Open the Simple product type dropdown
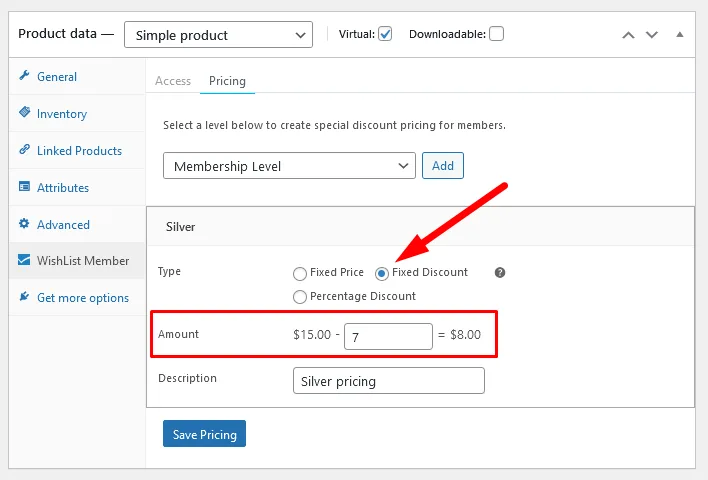Screen dimensions: 708x480 click(218, 35)
